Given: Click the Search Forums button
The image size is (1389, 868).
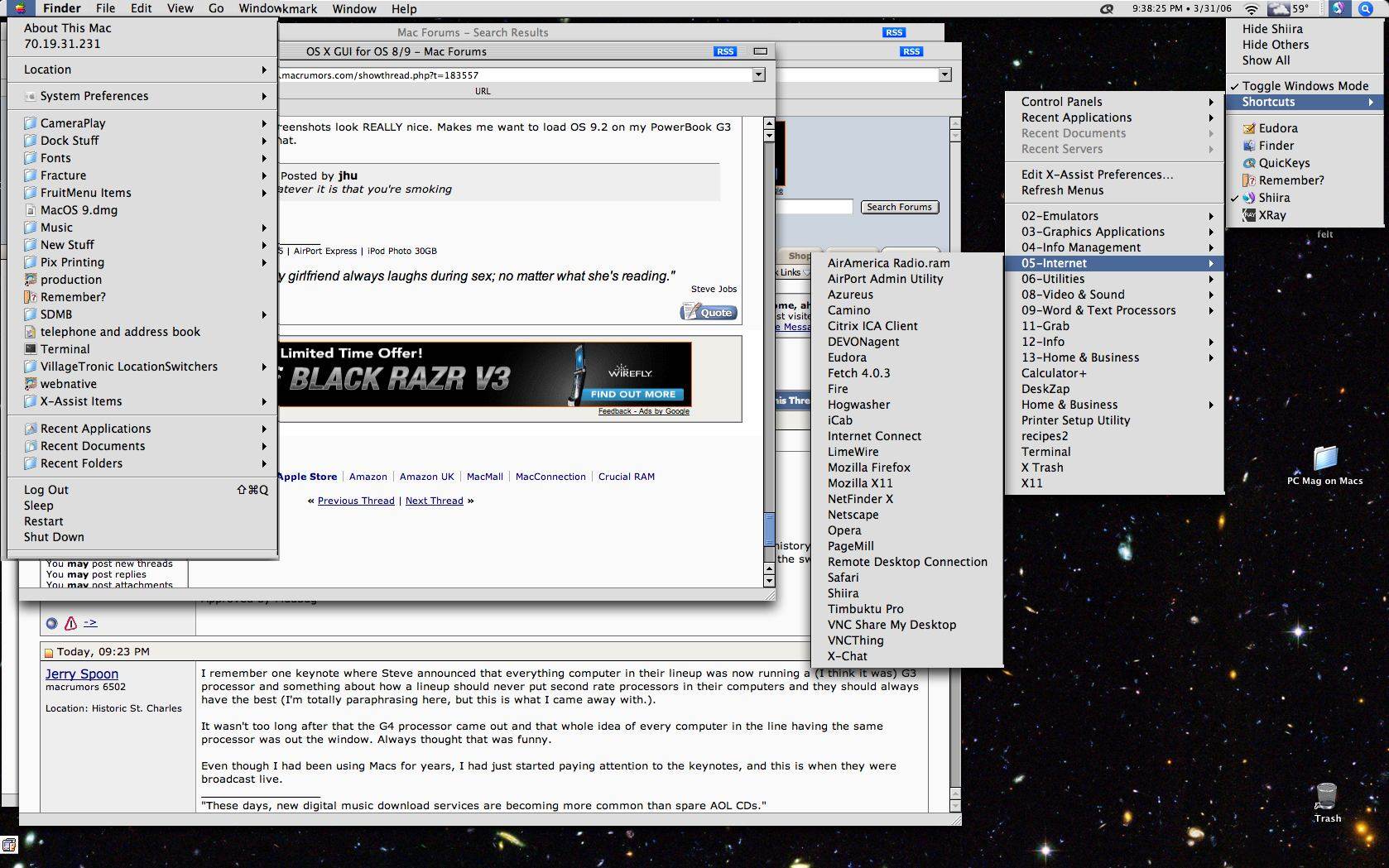Looking at the screenshot, I should (900, 207).
